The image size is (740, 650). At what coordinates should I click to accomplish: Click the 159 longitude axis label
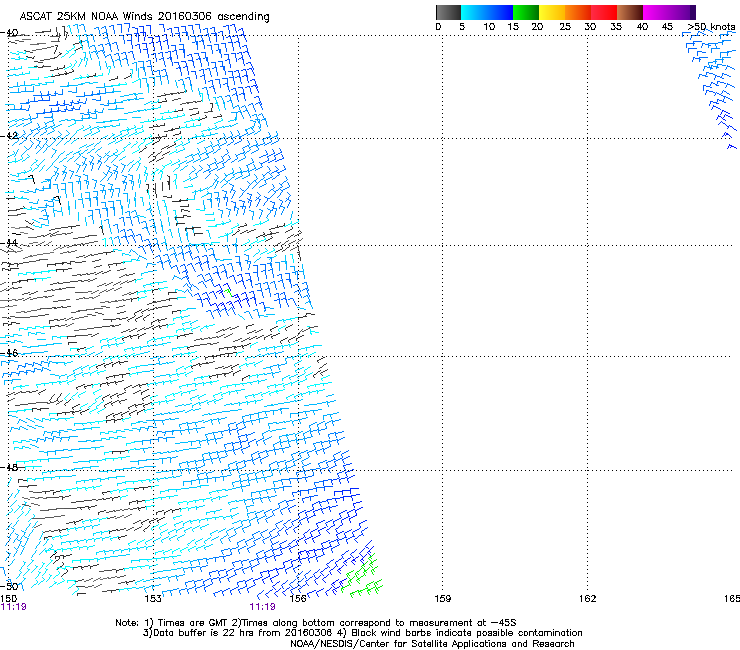[443, 599]
